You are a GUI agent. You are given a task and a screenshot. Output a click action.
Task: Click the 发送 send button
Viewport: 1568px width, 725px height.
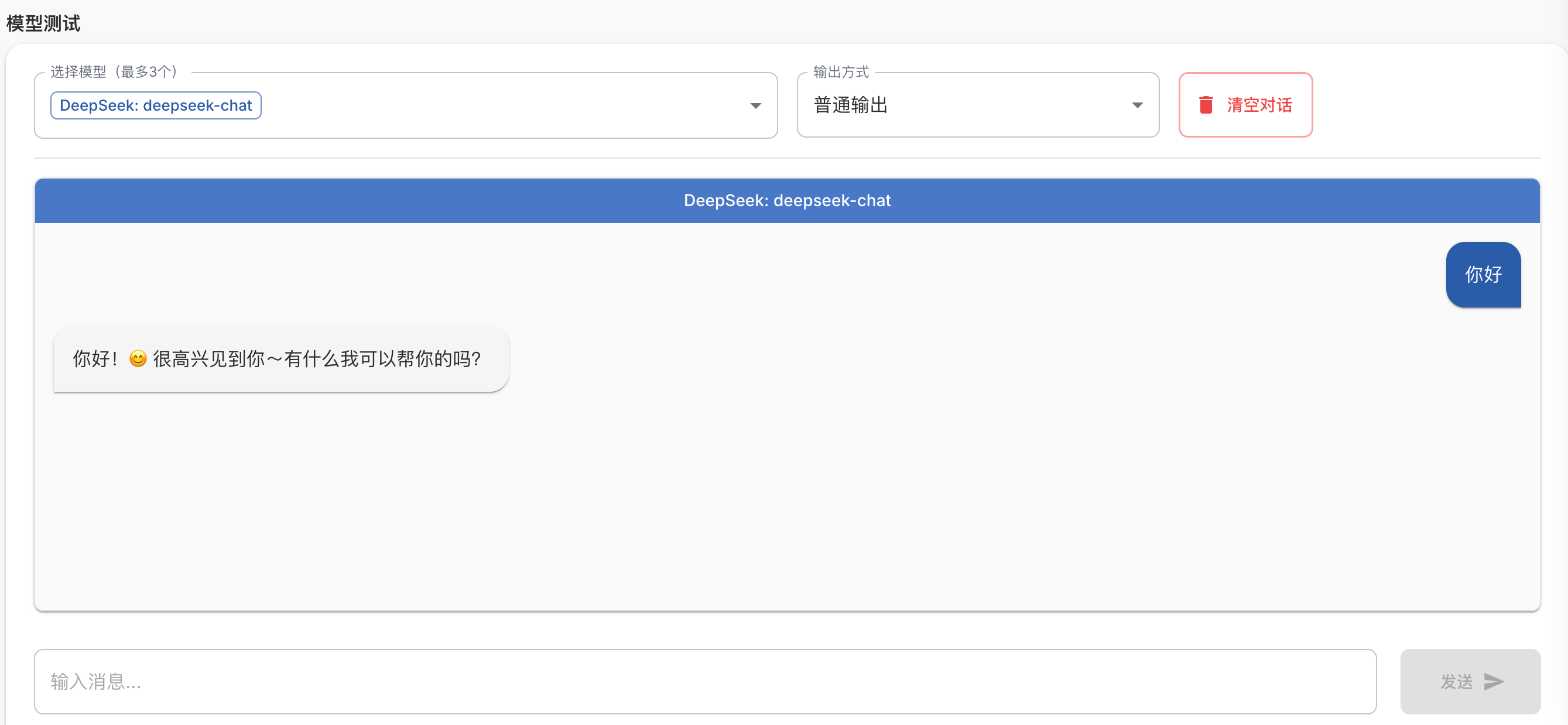tap(1470, 681)
